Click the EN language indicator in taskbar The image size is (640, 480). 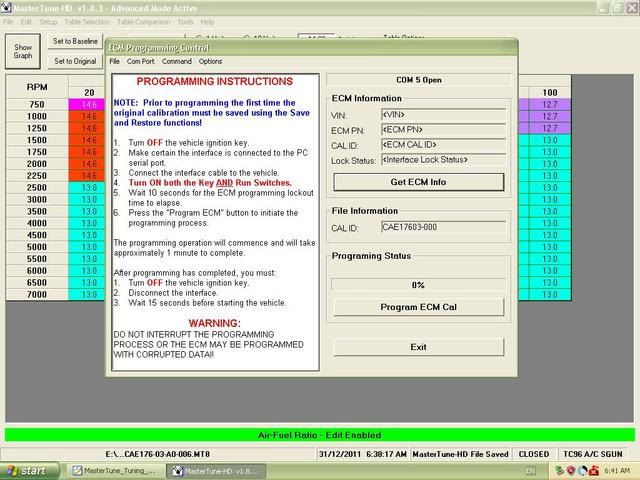coord(530,471)
